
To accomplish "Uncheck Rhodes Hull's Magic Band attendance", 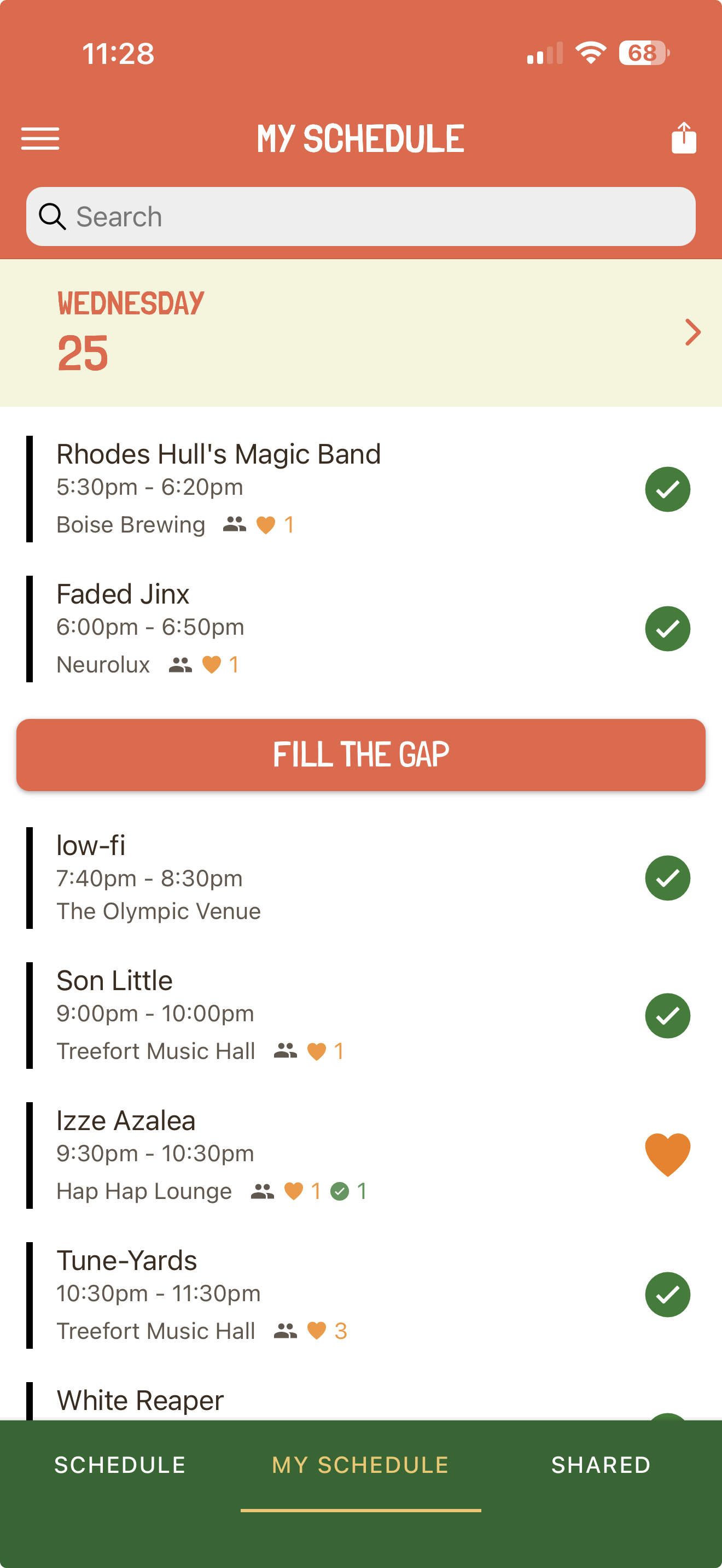I will [x=667, y=489].
